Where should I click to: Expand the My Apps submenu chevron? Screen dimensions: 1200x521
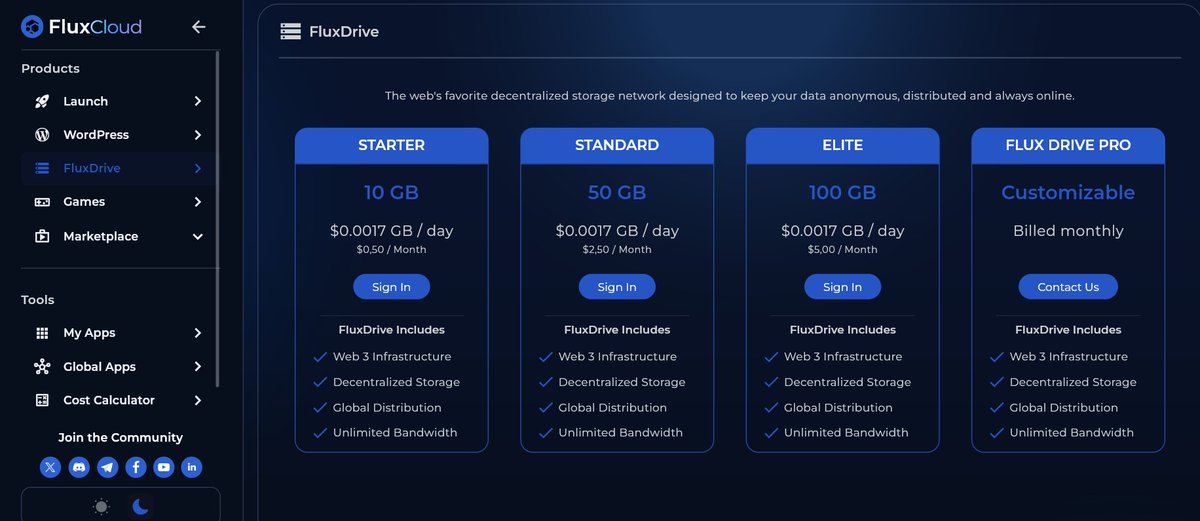point(198,333)
